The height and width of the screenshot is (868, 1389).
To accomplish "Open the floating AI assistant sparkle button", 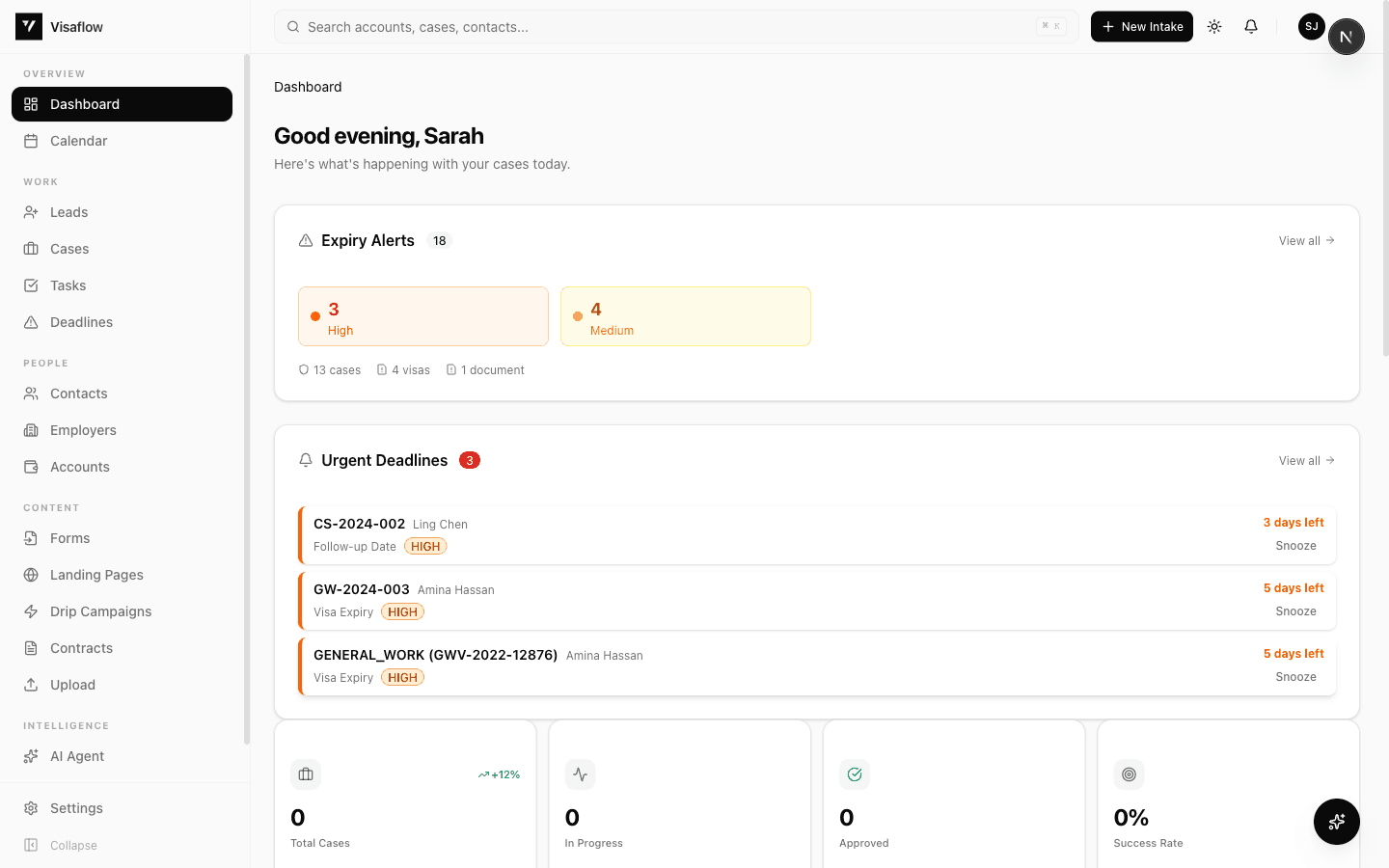I will [x=1337, y=822].
